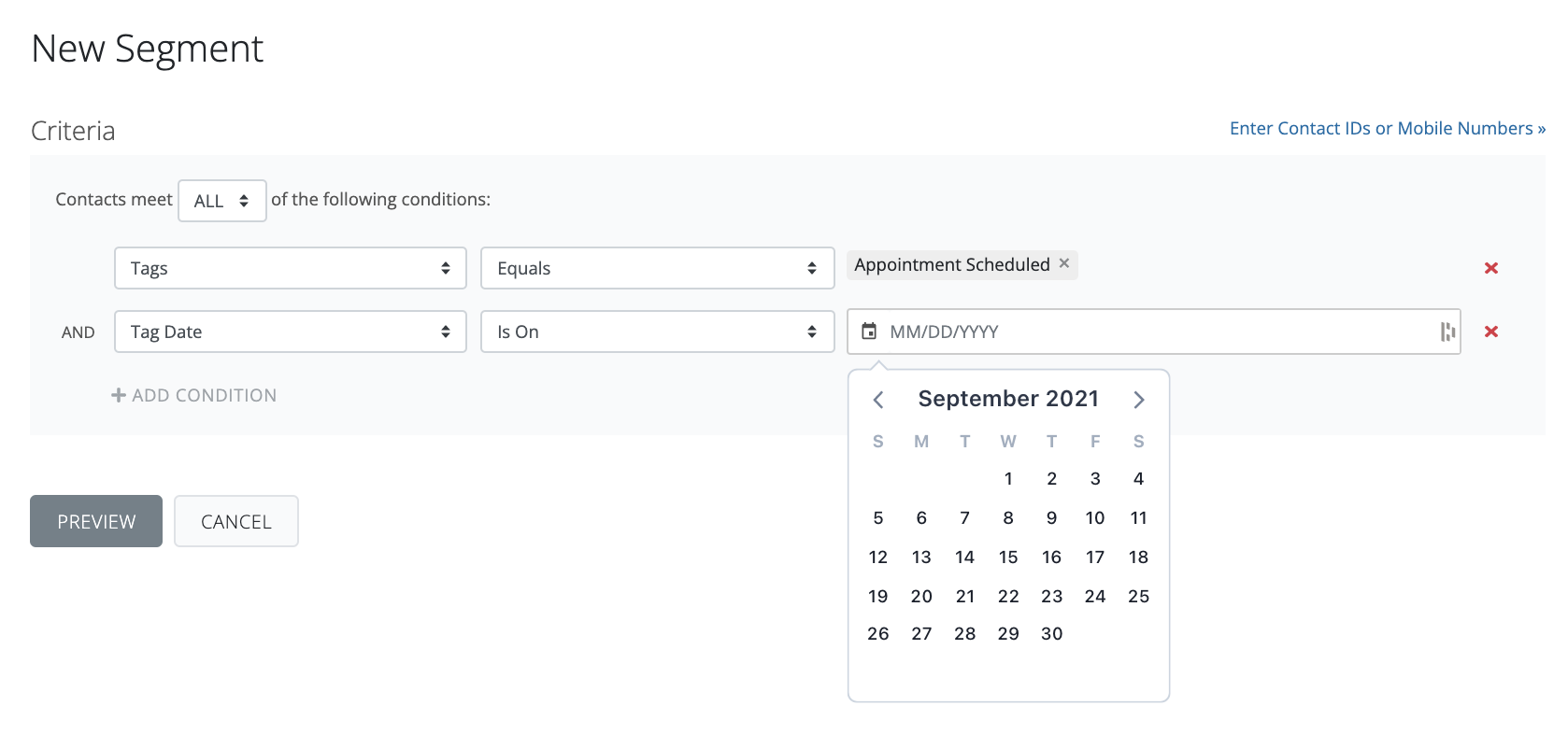1568x734 pixels.
Task: Go to previous month in calendar
Action: (x=878, y=400)
